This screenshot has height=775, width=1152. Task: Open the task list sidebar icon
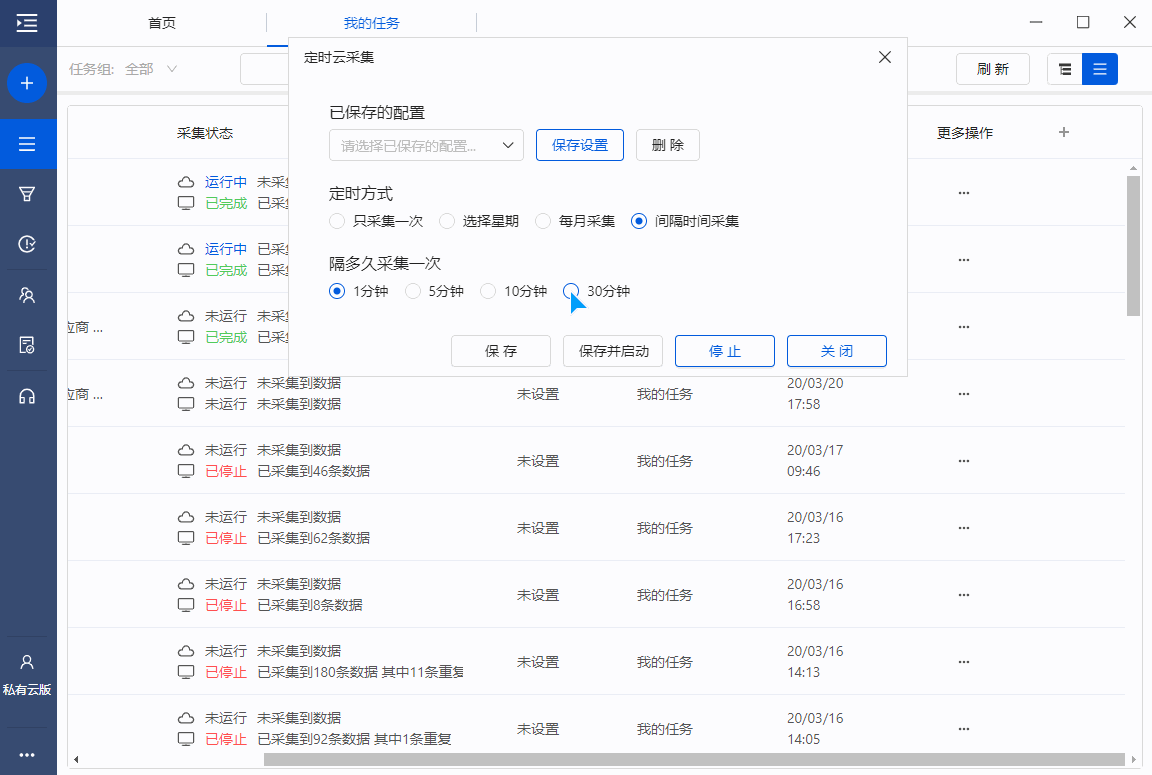click(27, 145)
